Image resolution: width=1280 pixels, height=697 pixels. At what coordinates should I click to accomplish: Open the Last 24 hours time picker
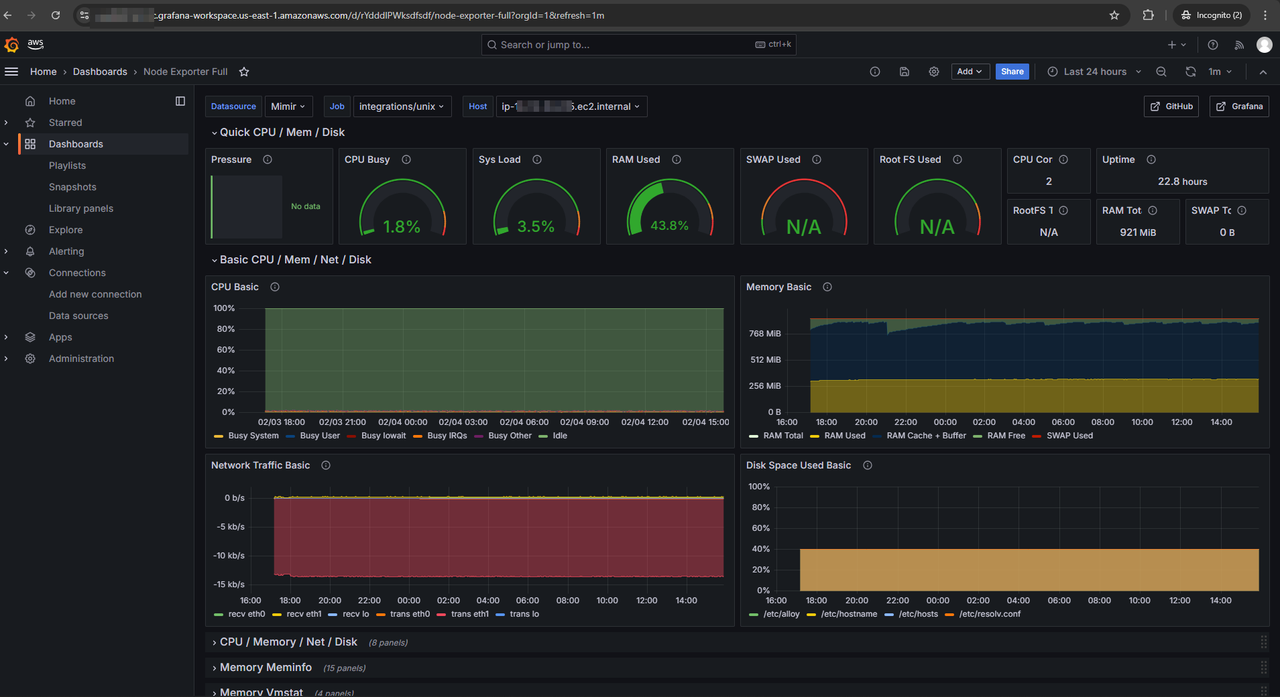point(1094,72)
